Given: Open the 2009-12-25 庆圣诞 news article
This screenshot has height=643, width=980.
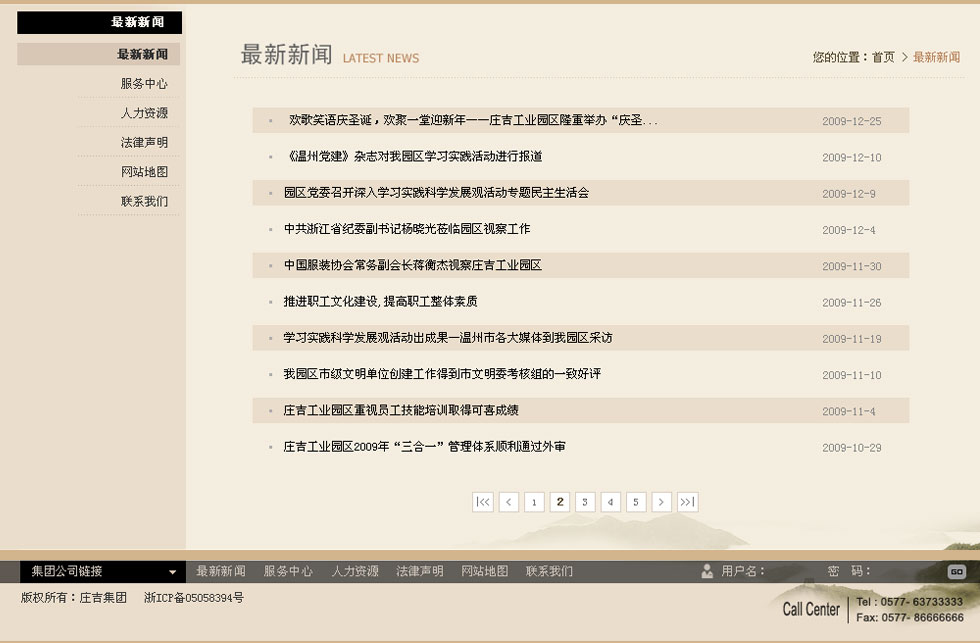Looking at the screenshot, I should coord(472,120).
